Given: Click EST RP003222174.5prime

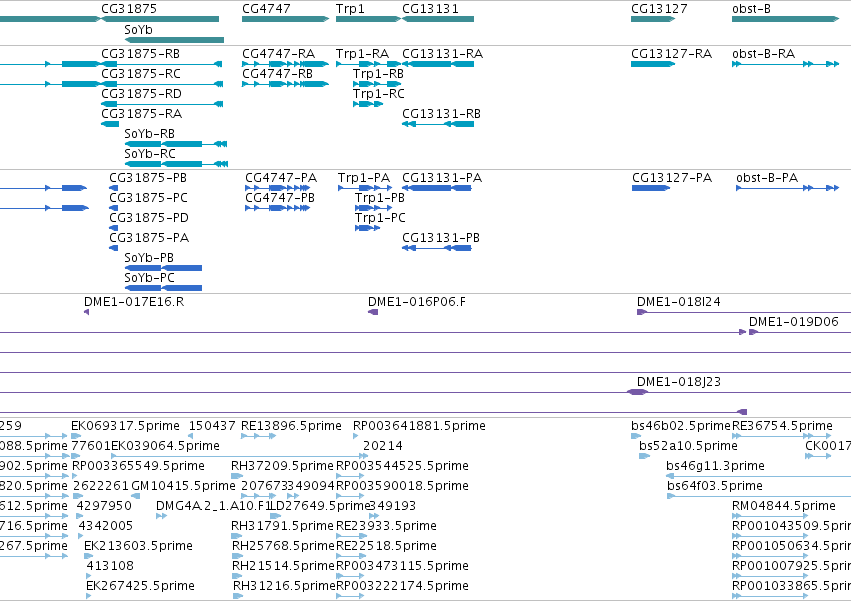Looking at the screenshot, I should 350,596.
